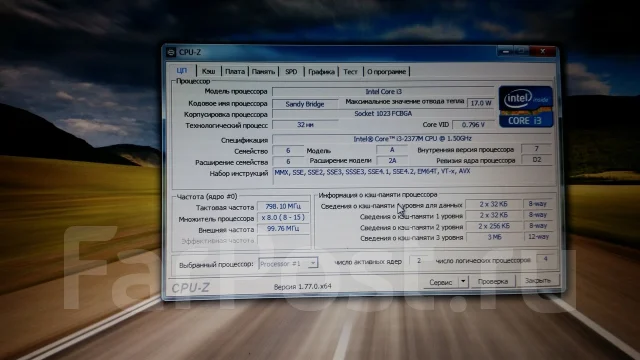Click the 17.0 W TDP value
Image resolution: width=640 pixels, height=360 pixels.
pyautogui.click(x=480, y=103)
